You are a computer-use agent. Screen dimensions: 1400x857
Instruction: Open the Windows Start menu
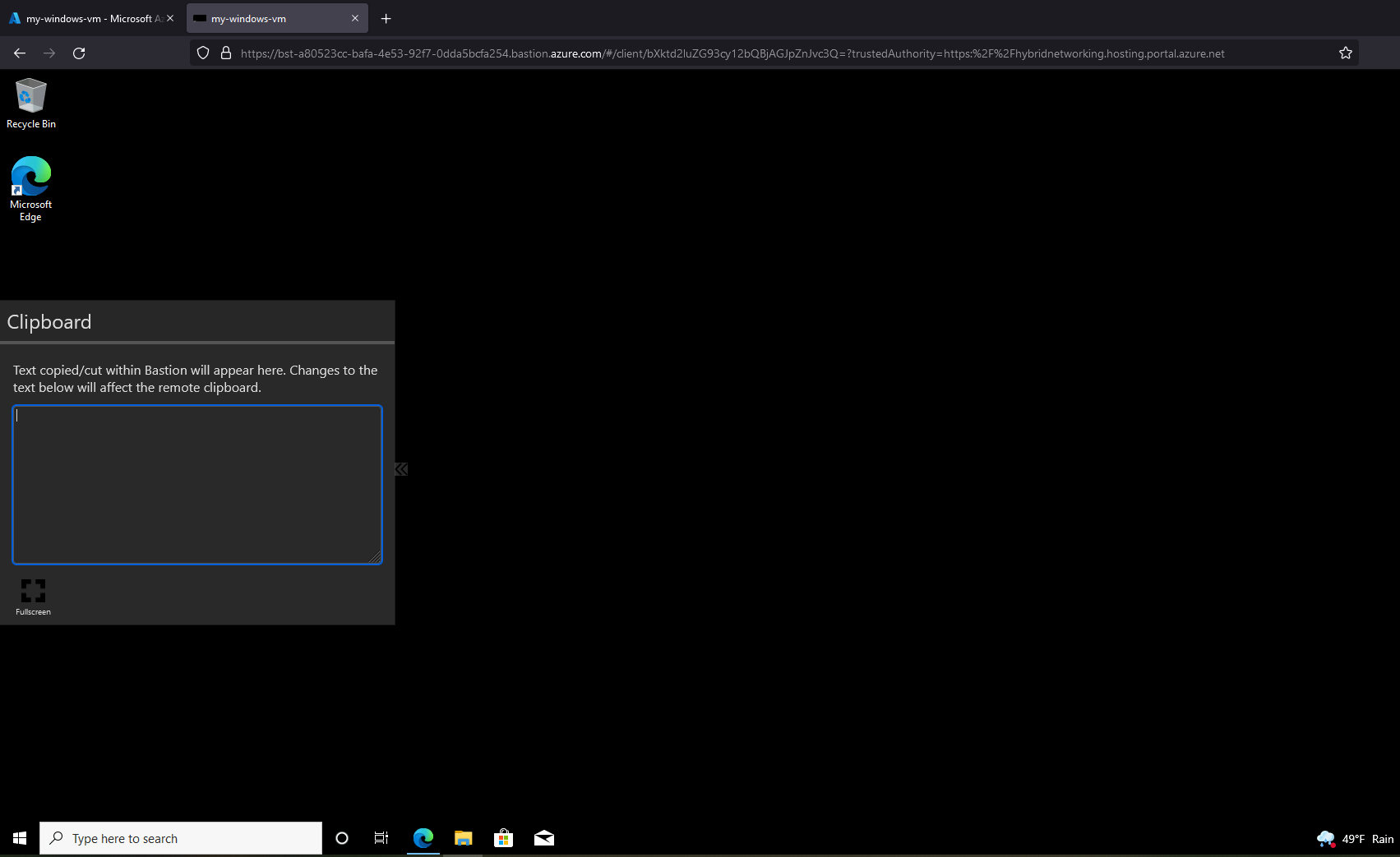click(20, 838)
